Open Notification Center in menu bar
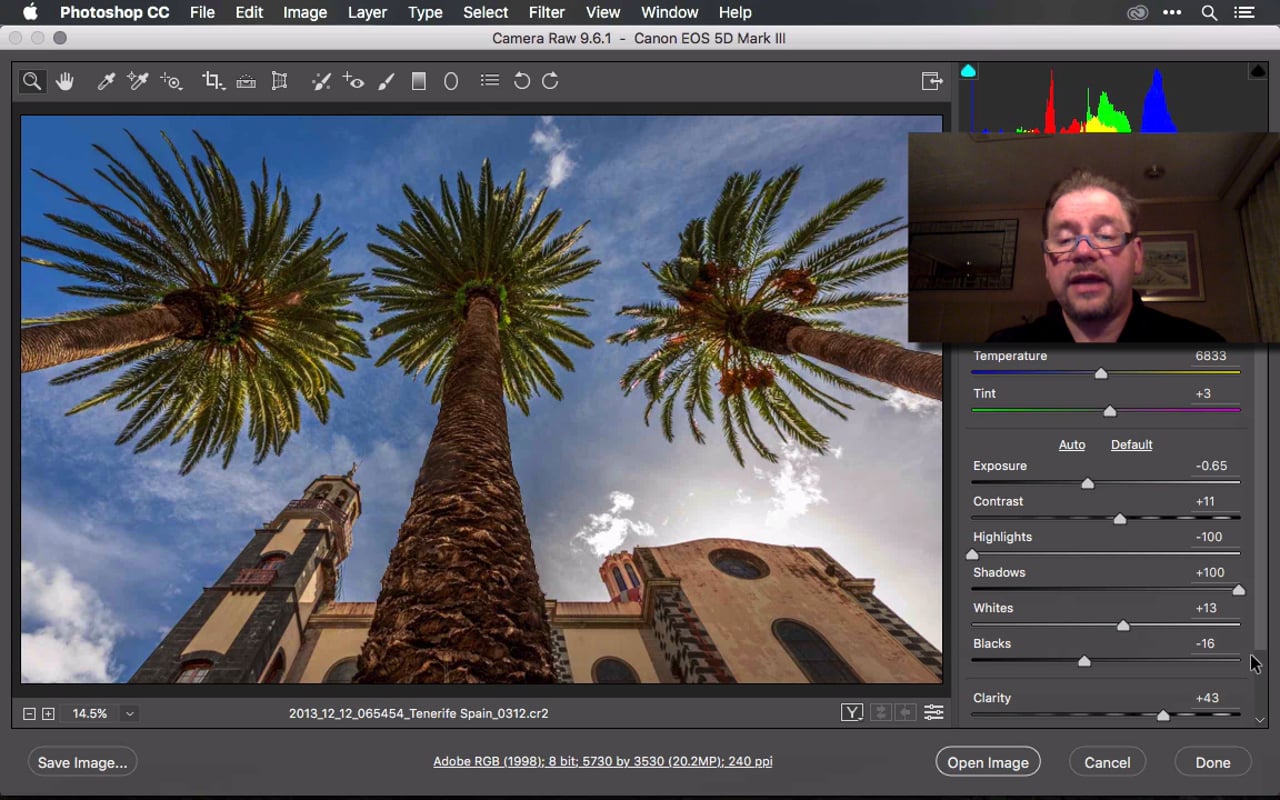 click(x=1244, y=12)
